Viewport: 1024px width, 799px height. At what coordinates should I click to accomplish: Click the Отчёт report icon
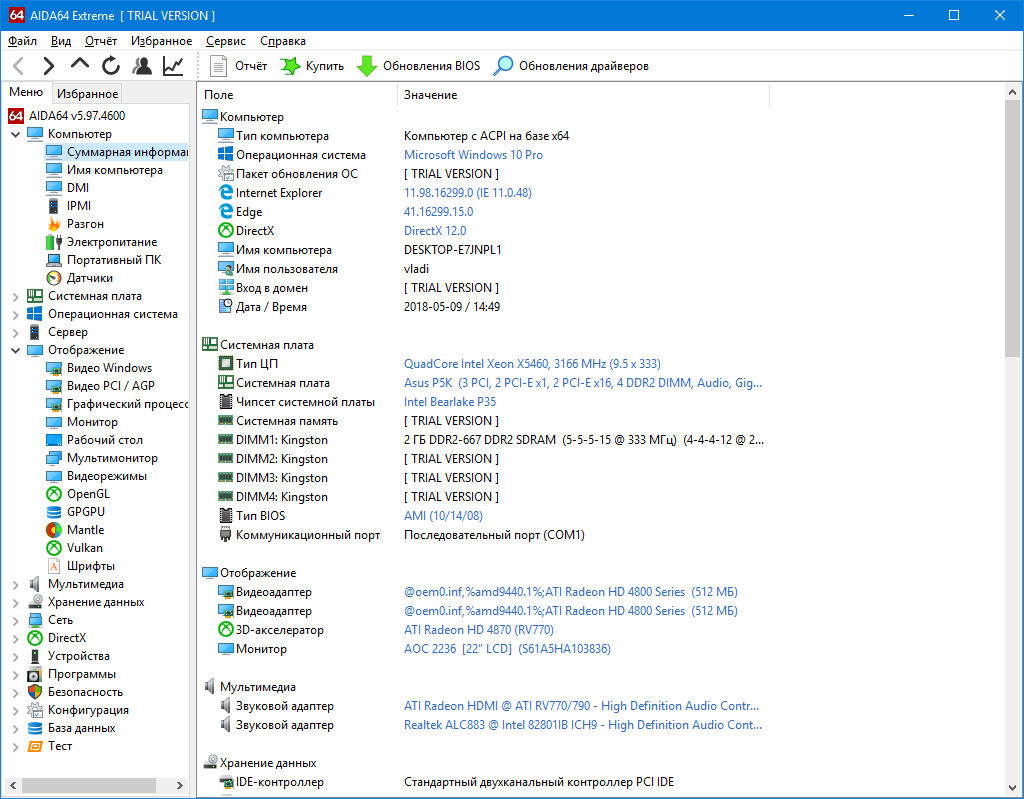[x=238, y=66]
